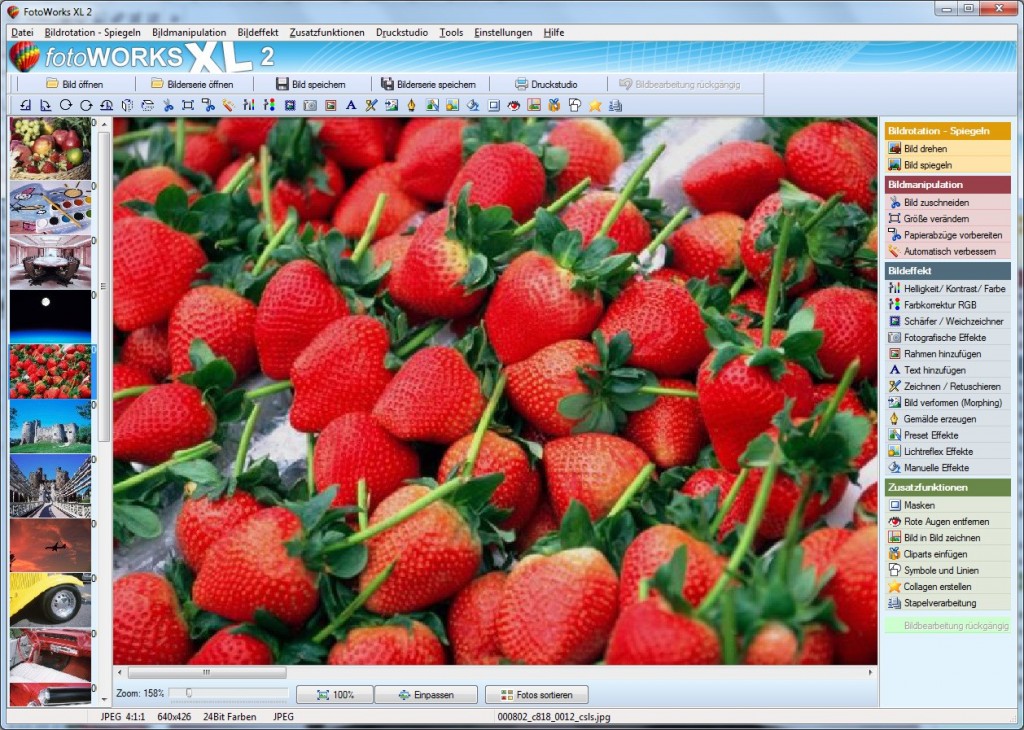Open the Einstellungen menu
This screenshot has width=1024, height=730.
[x=503, y=32]
